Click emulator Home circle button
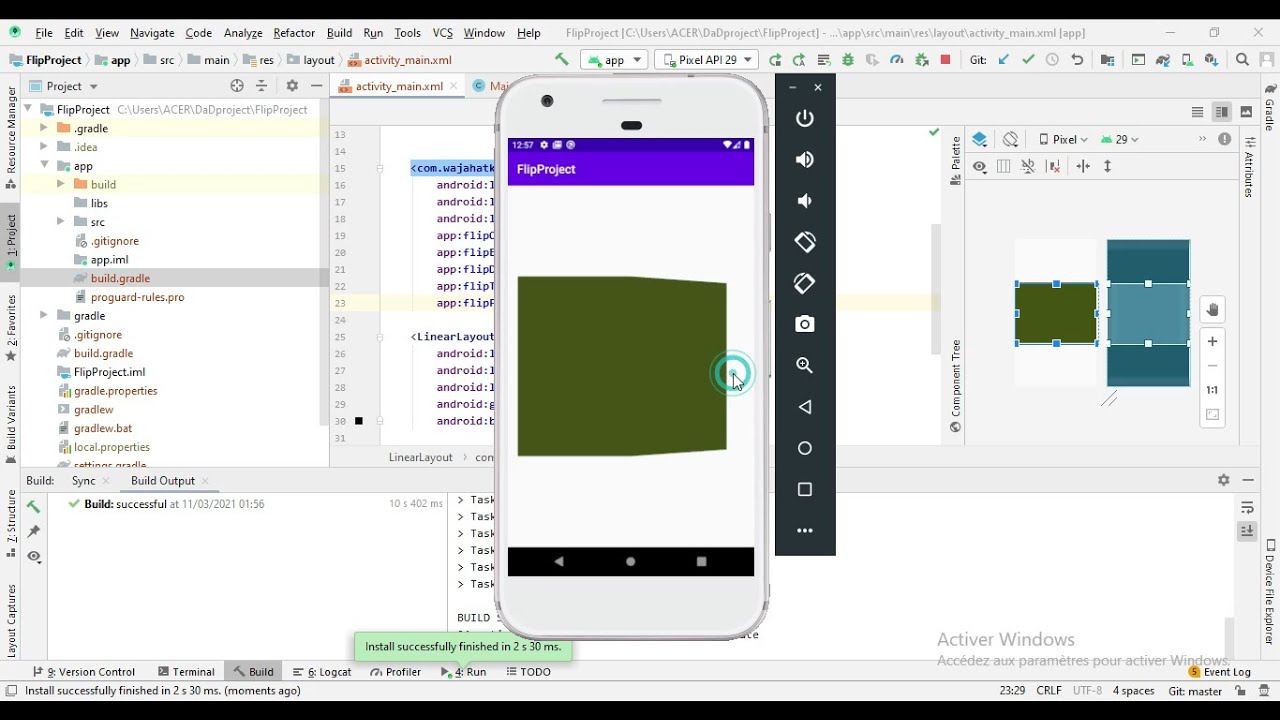 point(805,448)
